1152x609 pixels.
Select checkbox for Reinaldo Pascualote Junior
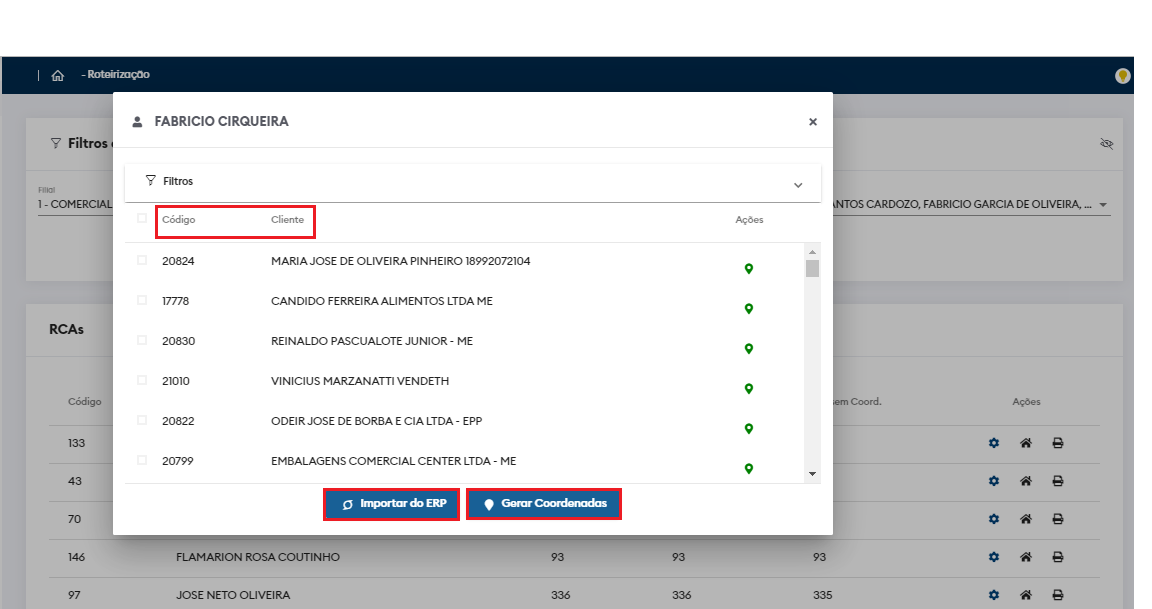[142, 341]
